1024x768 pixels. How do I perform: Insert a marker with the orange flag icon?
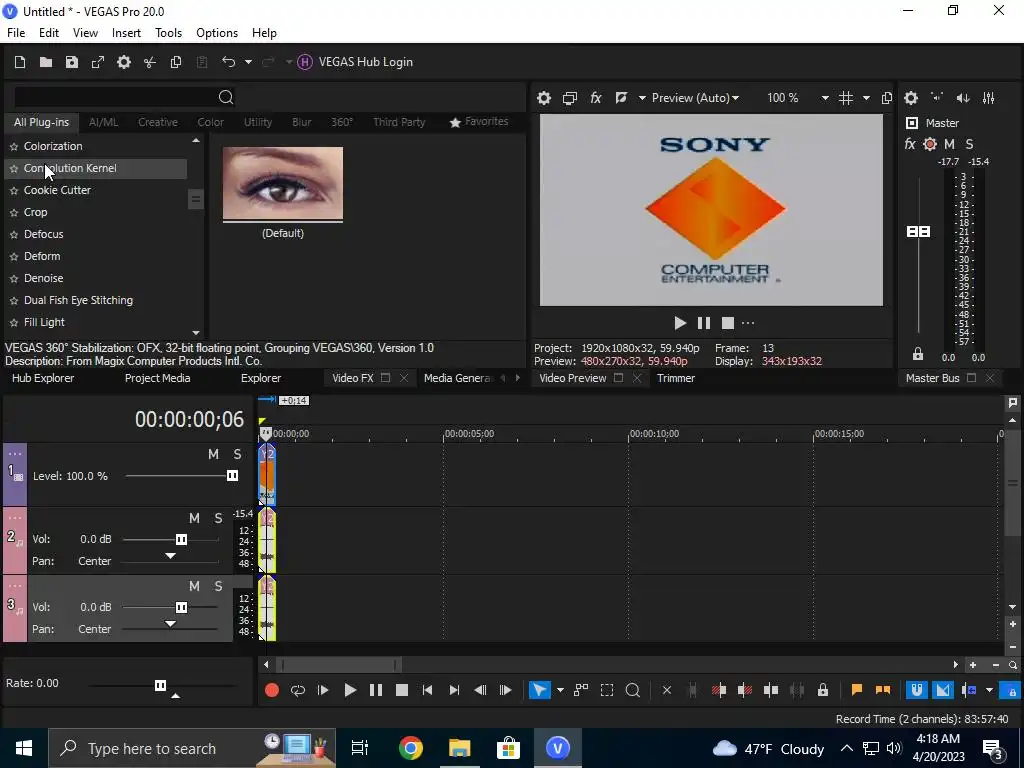857,690
